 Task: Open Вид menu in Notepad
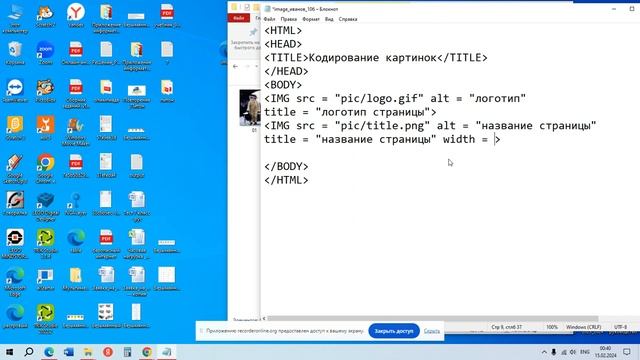(329, 19)
